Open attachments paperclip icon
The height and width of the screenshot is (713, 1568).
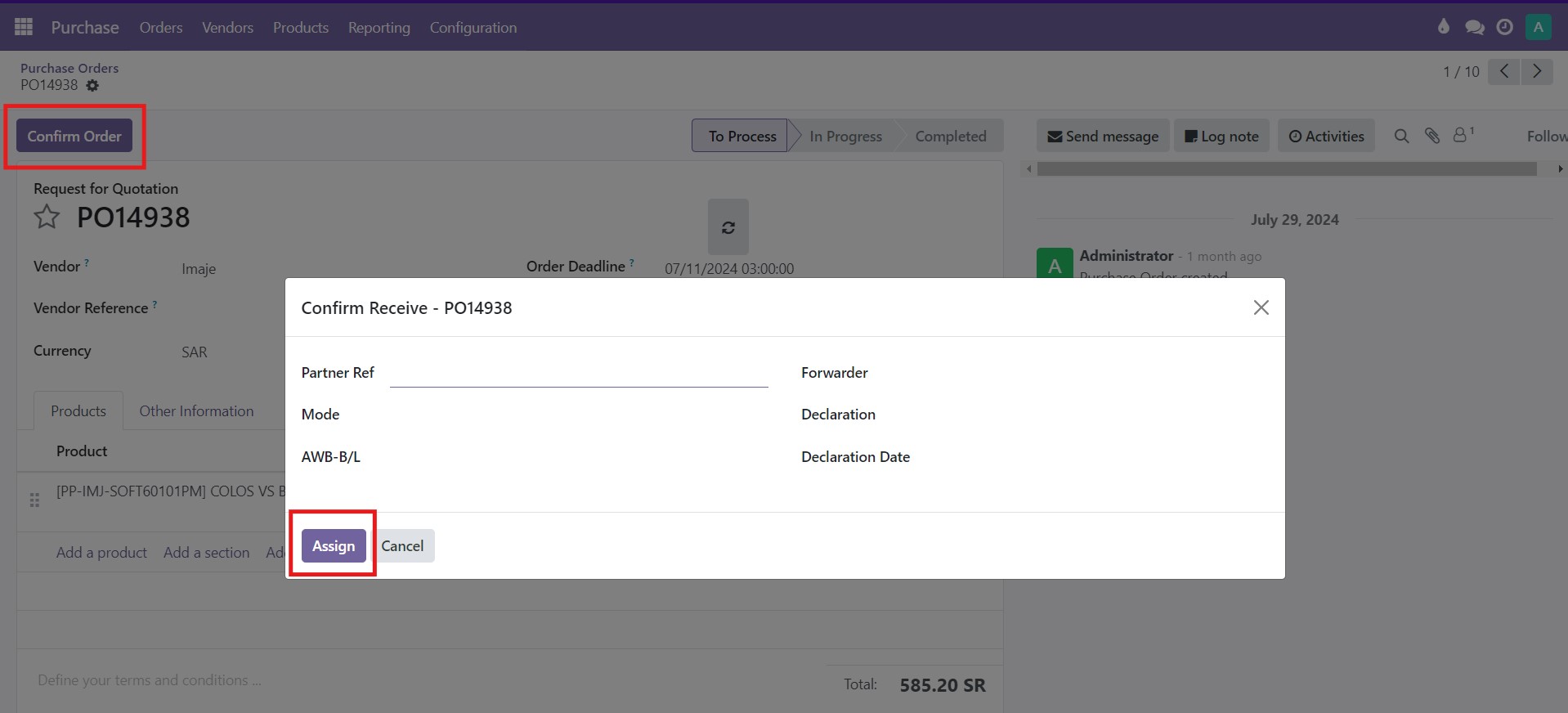coord(1432,137)
